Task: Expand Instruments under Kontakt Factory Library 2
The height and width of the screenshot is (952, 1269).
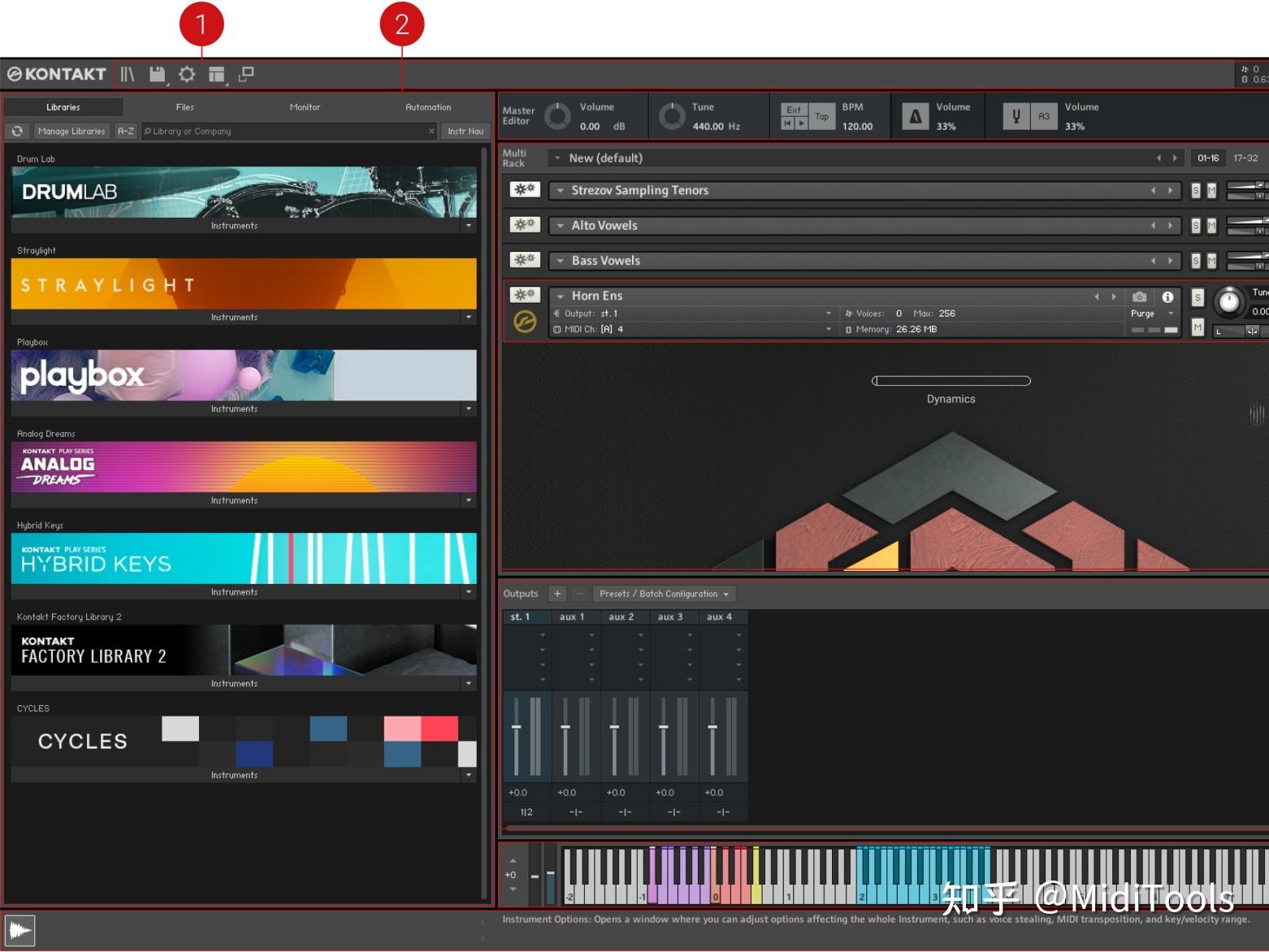Action: coord(469,683)
